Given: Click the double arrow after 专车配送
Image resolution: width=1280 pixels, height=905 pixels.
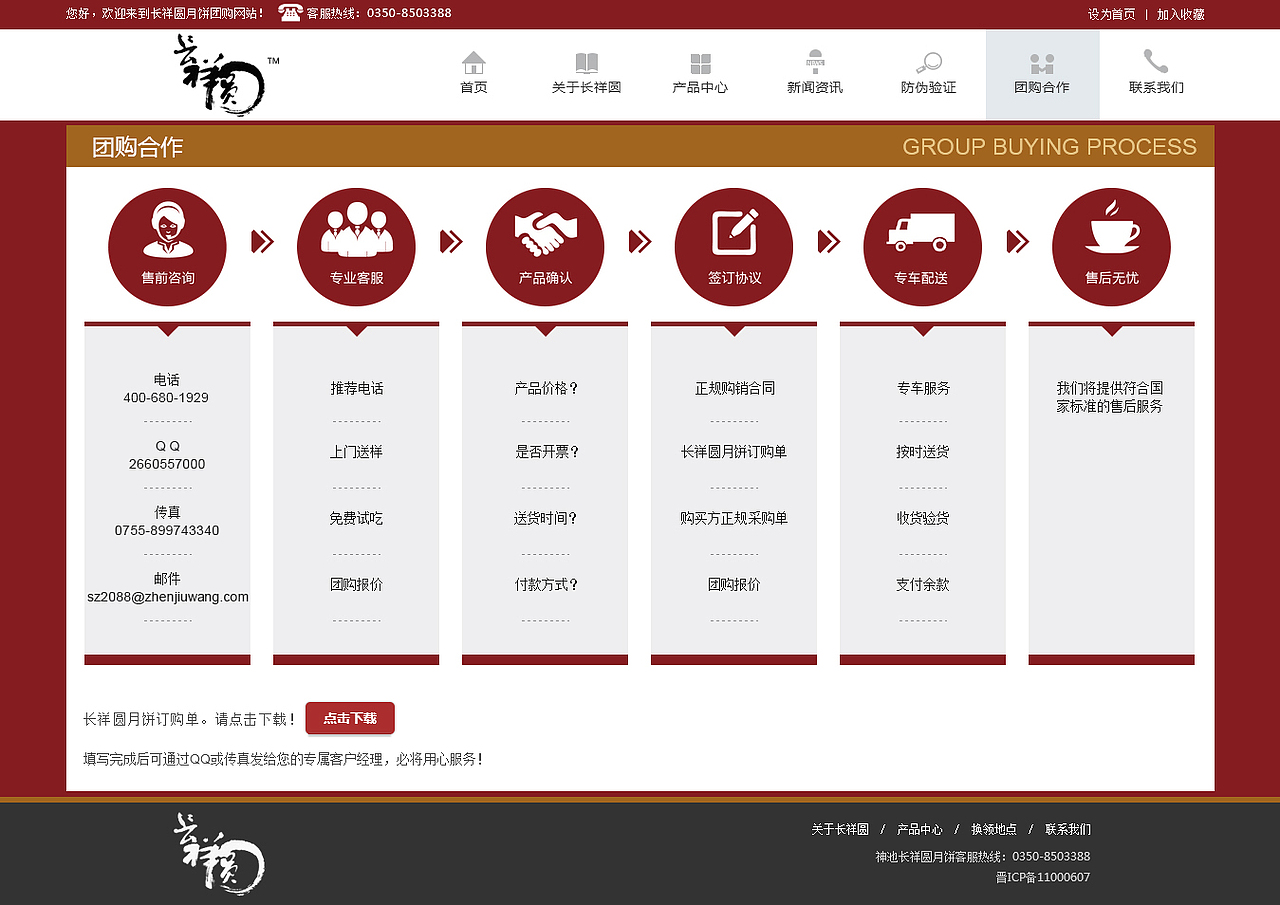Looking at the screenshot, I should pyautogui.click(x=1018, y=241).
